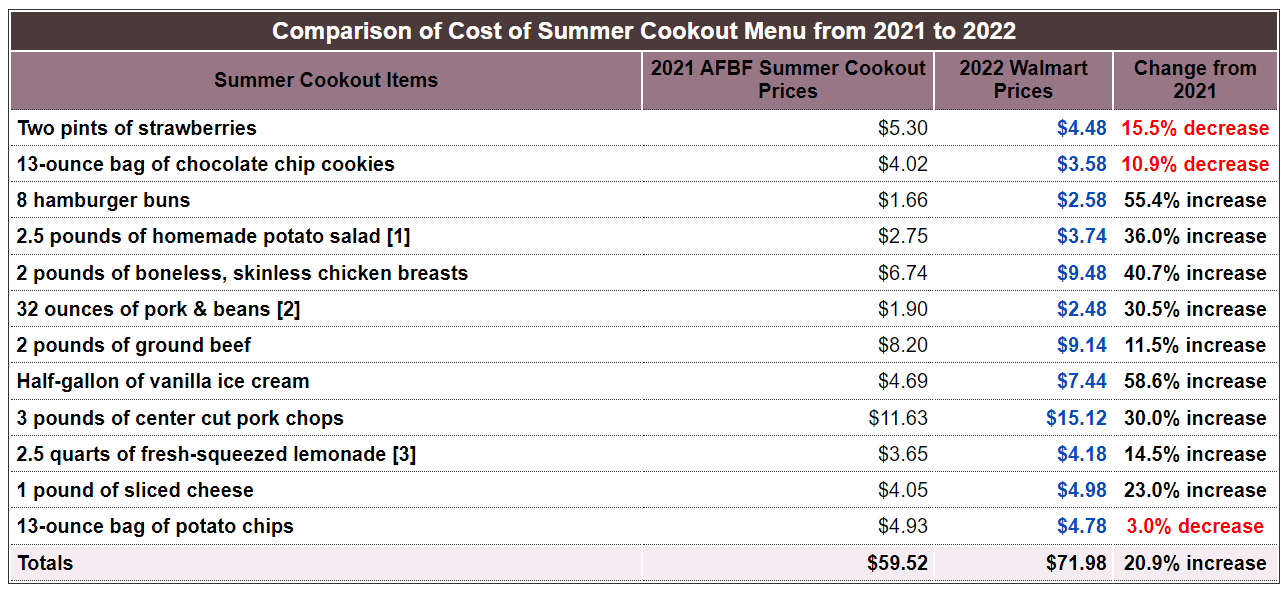The height and width of the screenshot is (594, 1288).
Task: Open the $9.48 chicken breasts price link
Action: (x=1081, y=273)
